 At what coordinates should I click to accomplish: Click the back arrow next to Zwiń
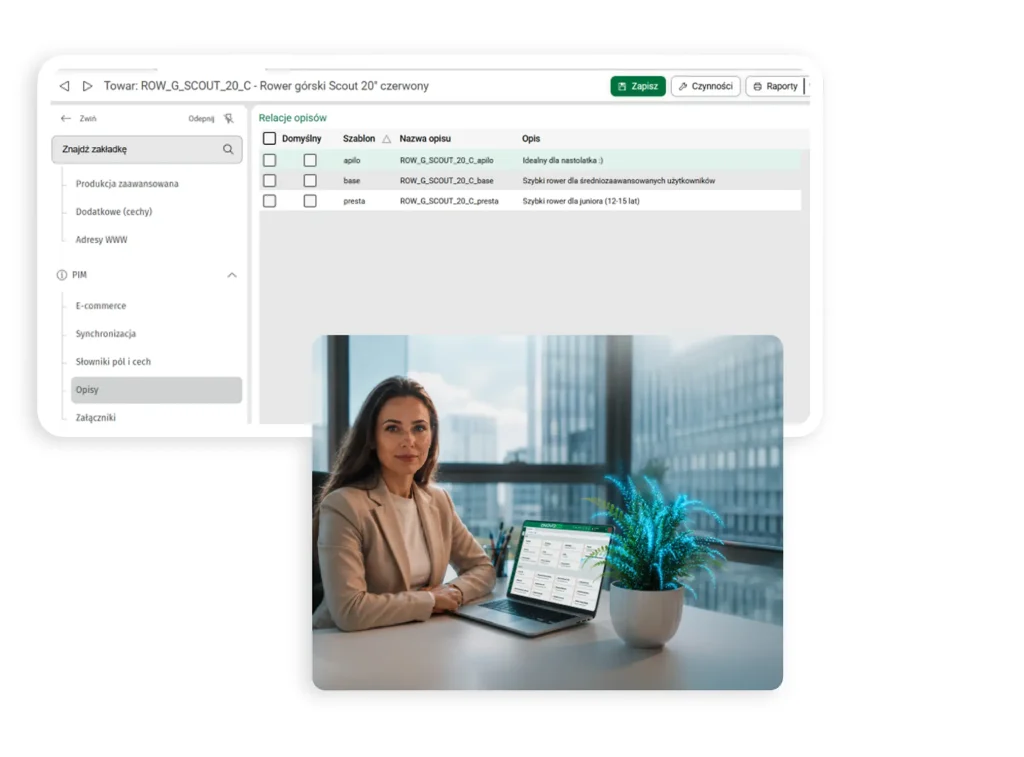click(x=65, y=118)
